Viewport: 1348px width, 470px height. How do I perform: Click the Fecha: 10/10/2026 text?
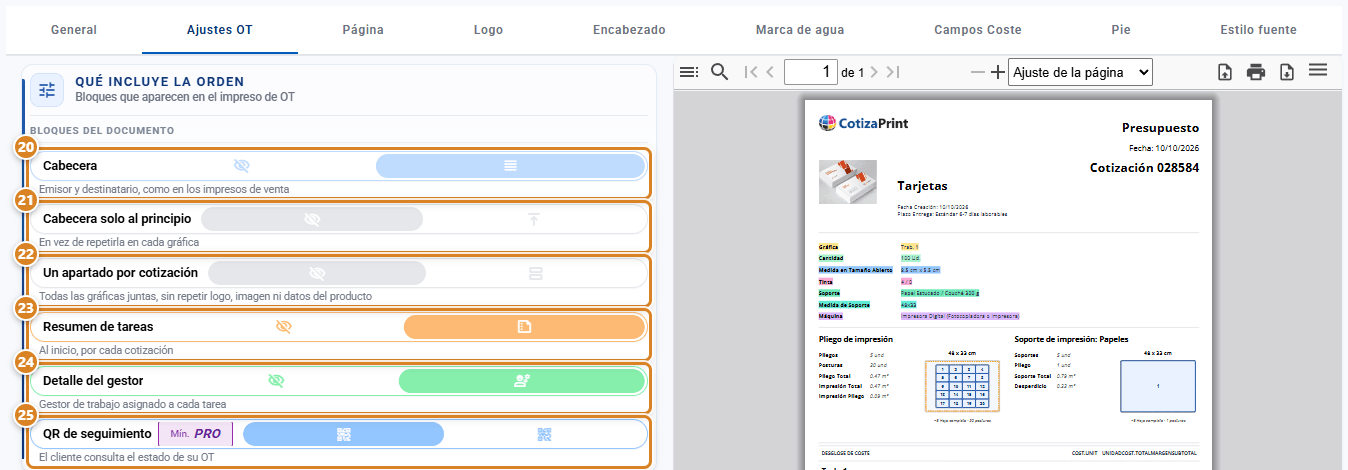pyautogui.click(x=1162, y=148)
